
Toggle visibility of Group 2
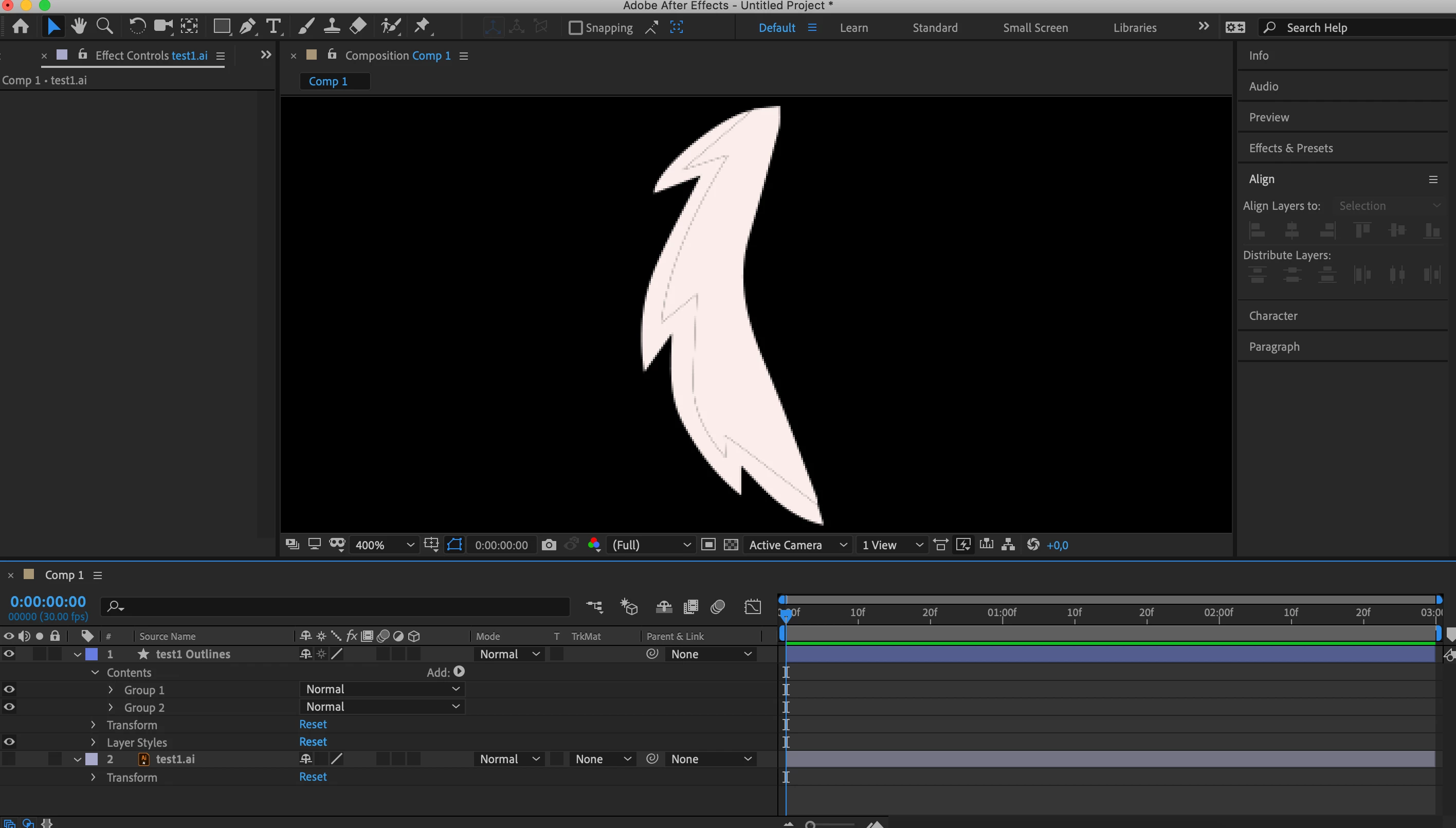9,707
